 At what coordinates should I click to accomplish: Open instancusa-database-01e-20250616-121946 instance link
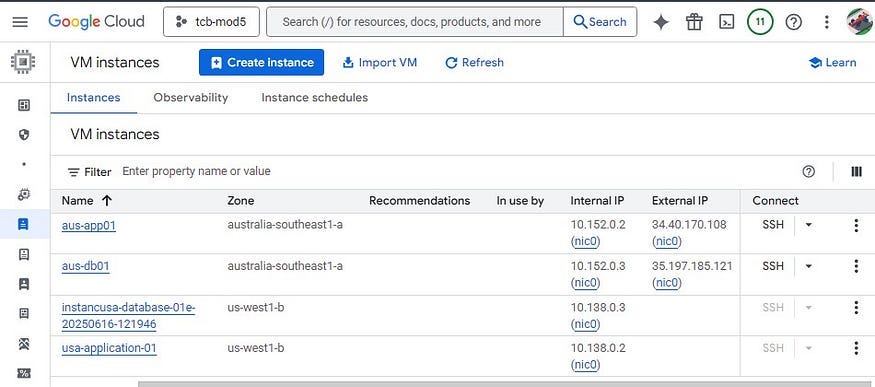[x=128, y=316]
